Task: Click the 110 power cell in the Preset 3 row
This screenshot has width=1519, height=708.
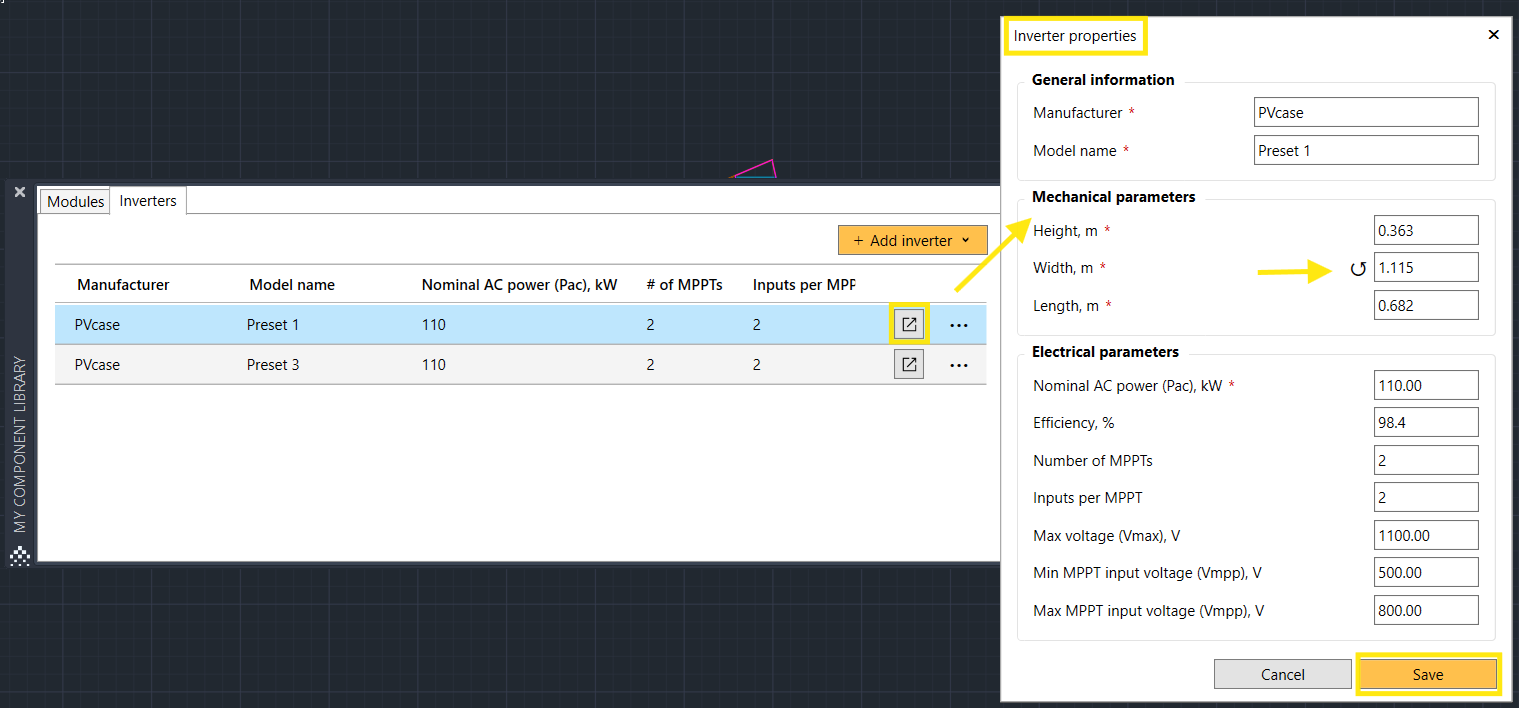Action: (x=433, y=365)
